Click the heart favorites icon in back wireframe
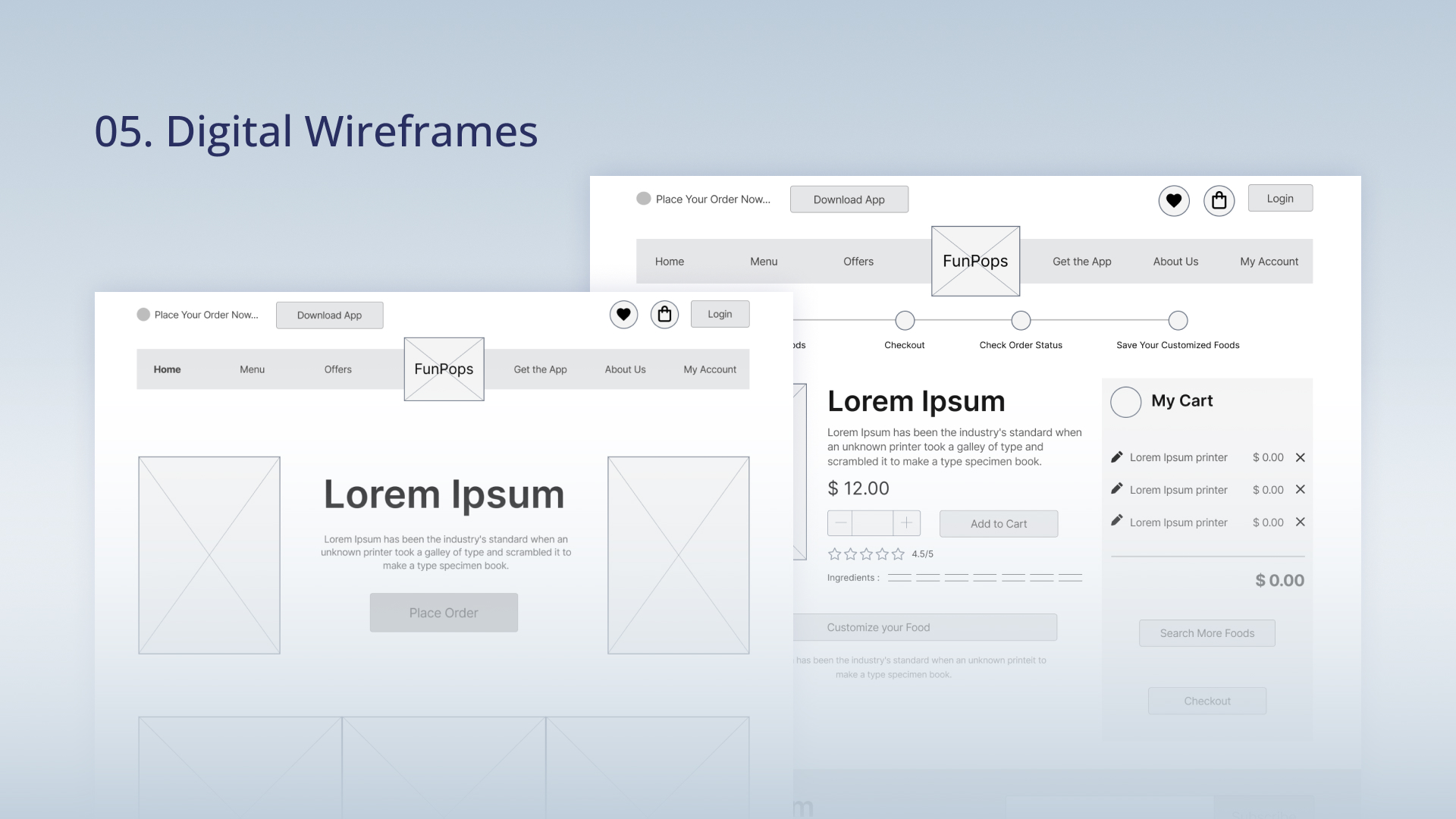The width and height of the screenshot is (1456, 819). [x=1174, y=201]
